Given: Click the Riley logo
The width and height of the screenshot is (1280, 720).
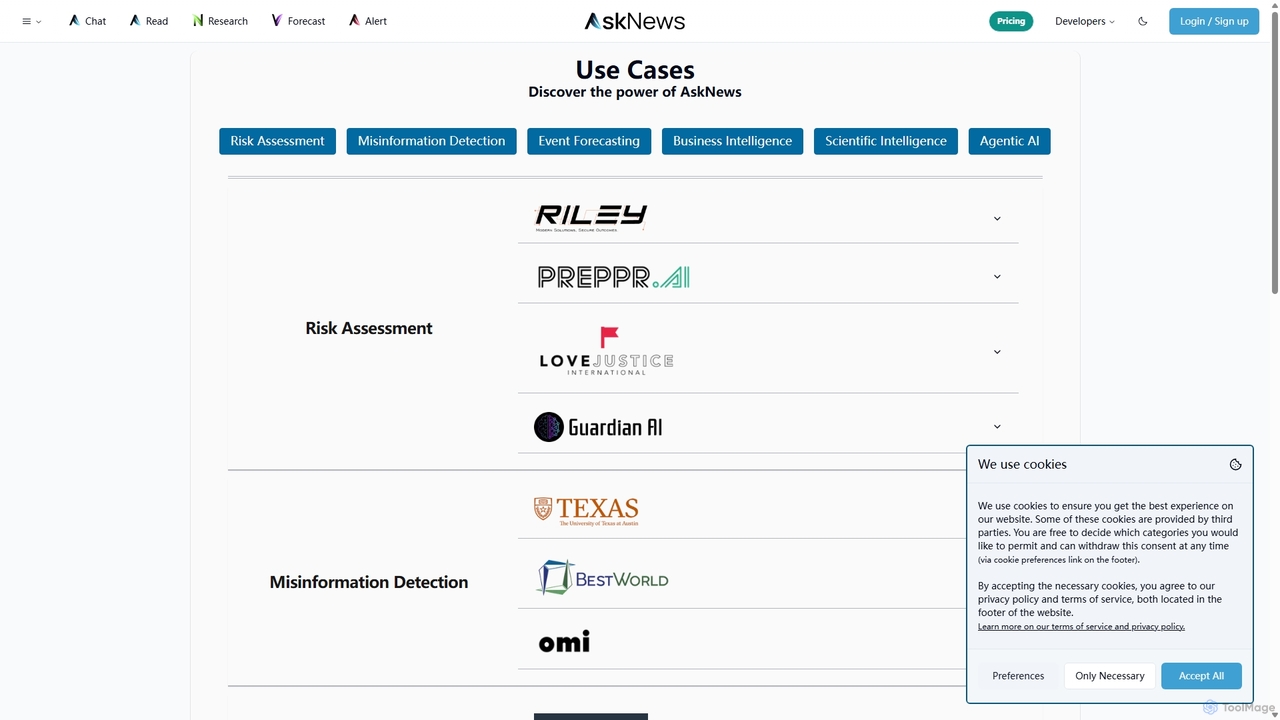Looking at the screenshot, I should click(x=591, y=217).
